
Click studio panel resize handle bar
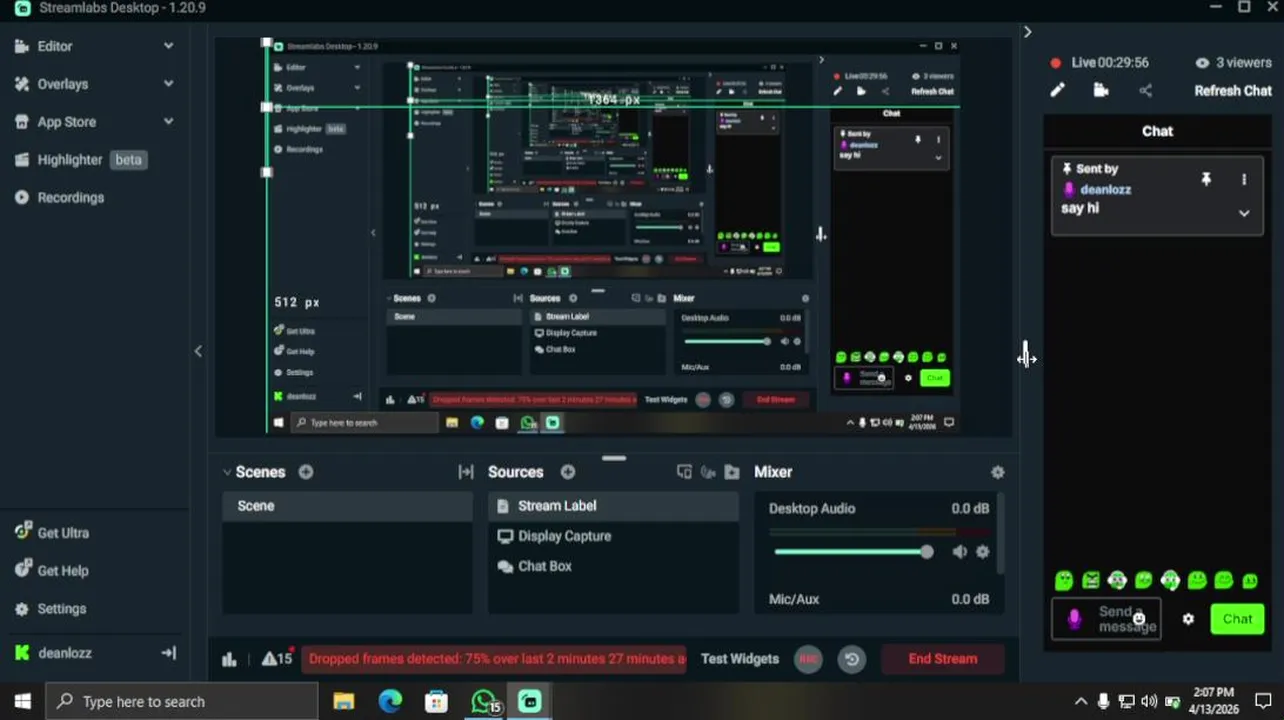click(x=614, y=458)
